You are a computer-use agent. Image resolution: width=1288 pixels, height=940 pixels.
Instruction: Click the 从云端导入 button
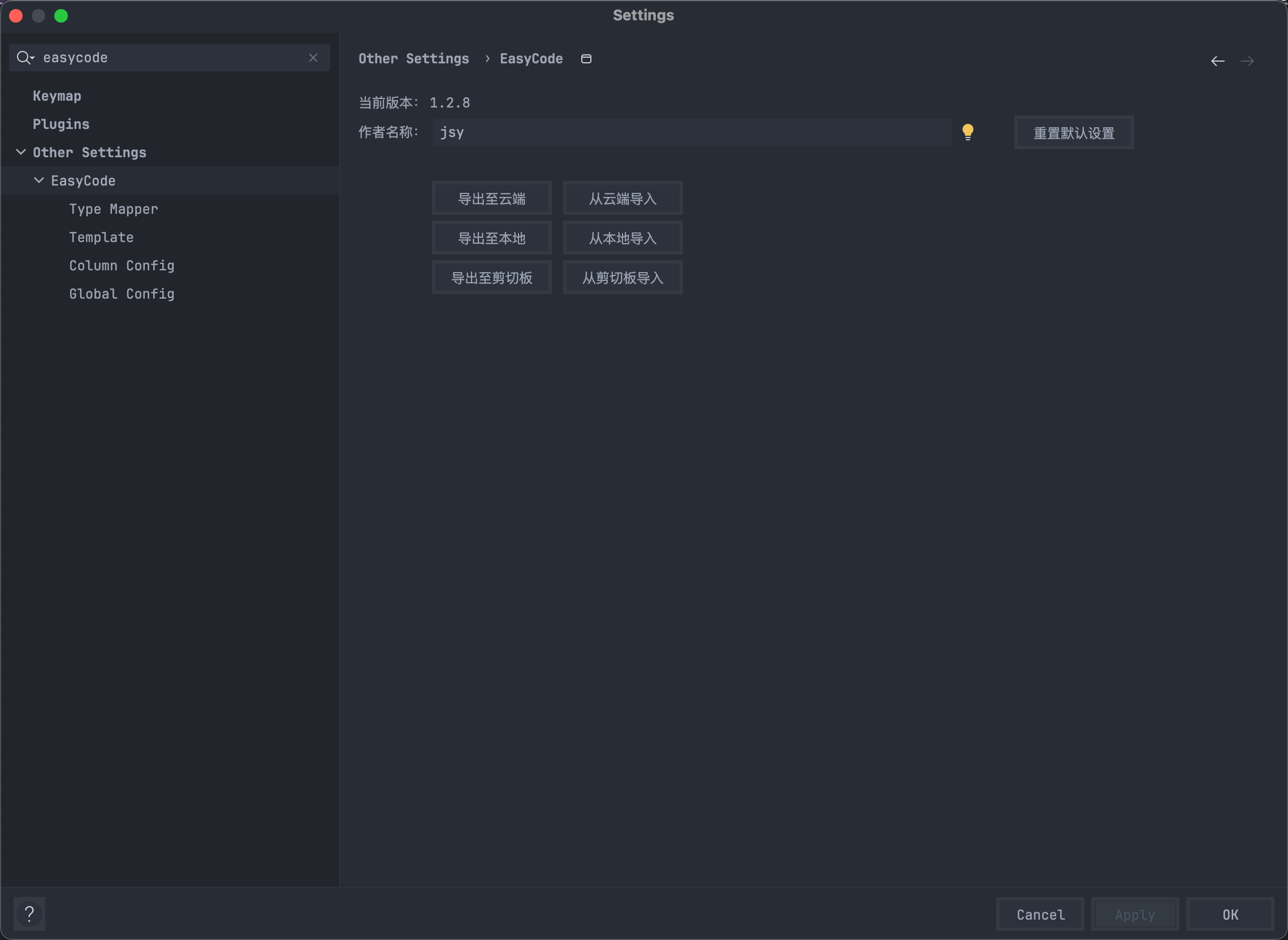(623, 198)
